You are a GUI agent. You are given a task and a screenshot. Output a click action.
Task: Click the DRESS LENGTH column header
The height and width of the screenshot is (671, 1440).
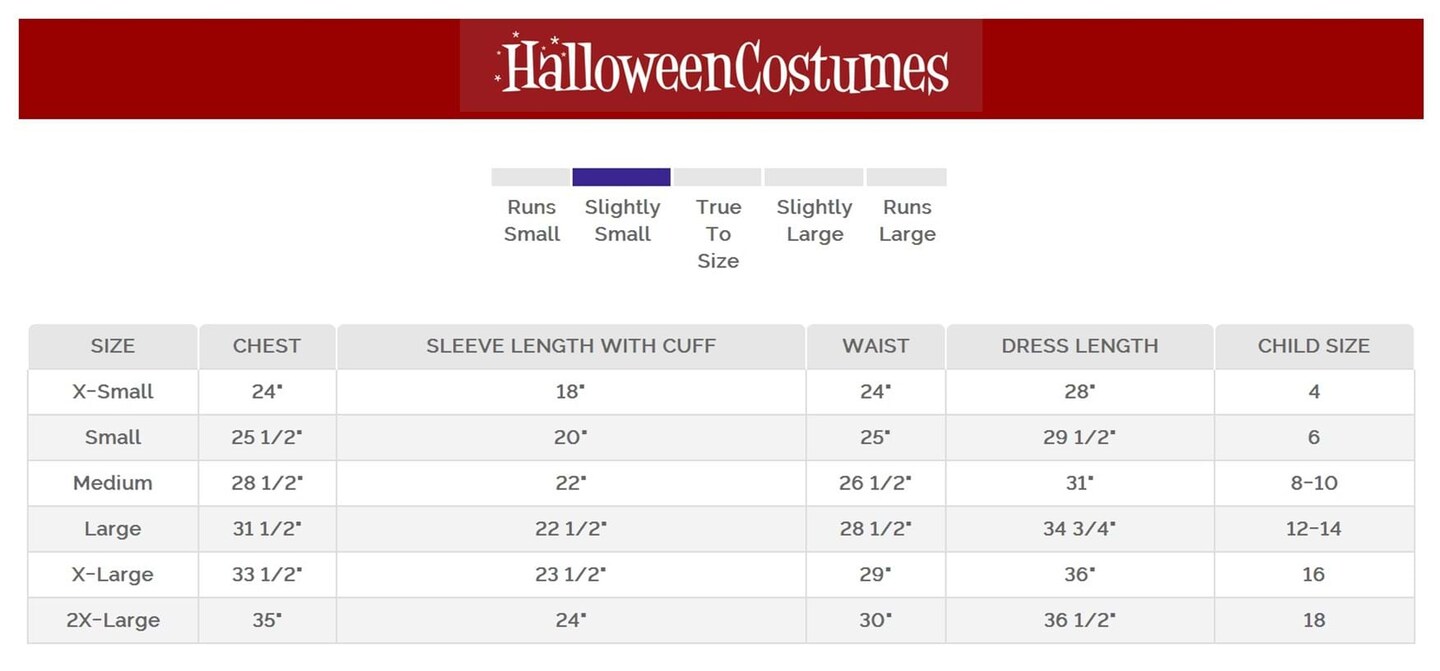point(1080,346)
